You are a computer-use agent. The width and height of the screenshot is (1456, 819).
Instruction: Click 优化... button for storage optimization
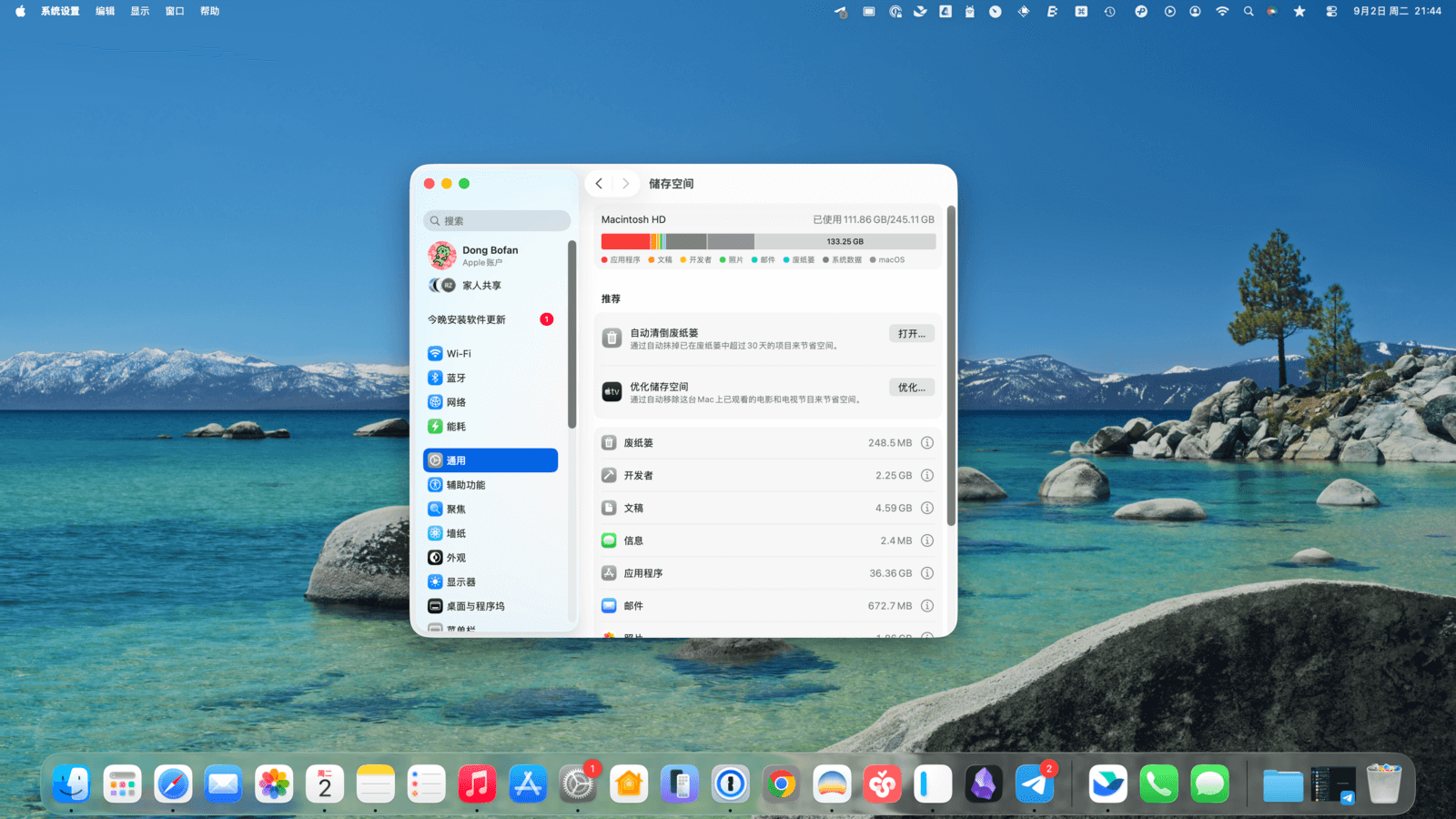click(911, 388)
